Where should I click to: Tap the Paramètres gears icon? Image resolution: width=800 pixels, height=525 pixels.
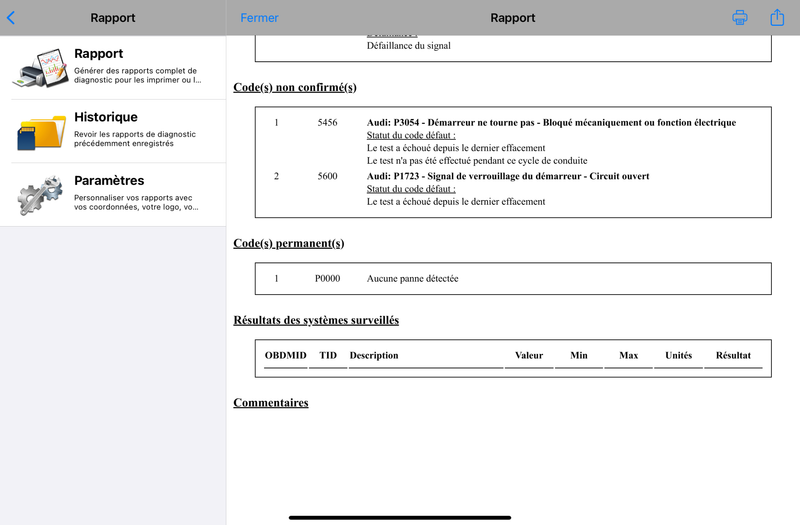41,195
